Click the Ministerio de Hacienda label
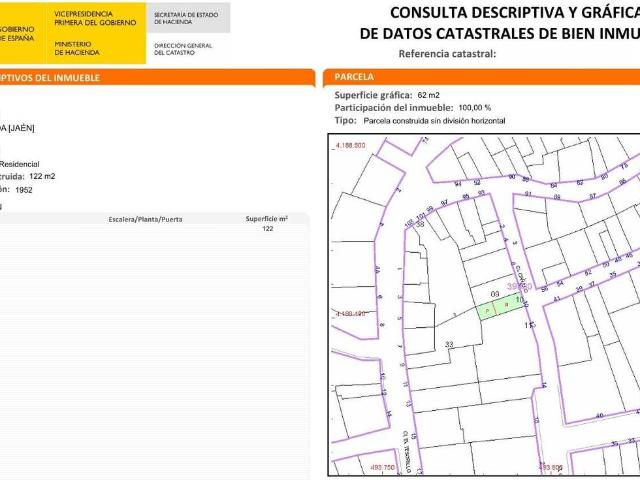This screenshot has width=640, height=480. tap(74, 48)
